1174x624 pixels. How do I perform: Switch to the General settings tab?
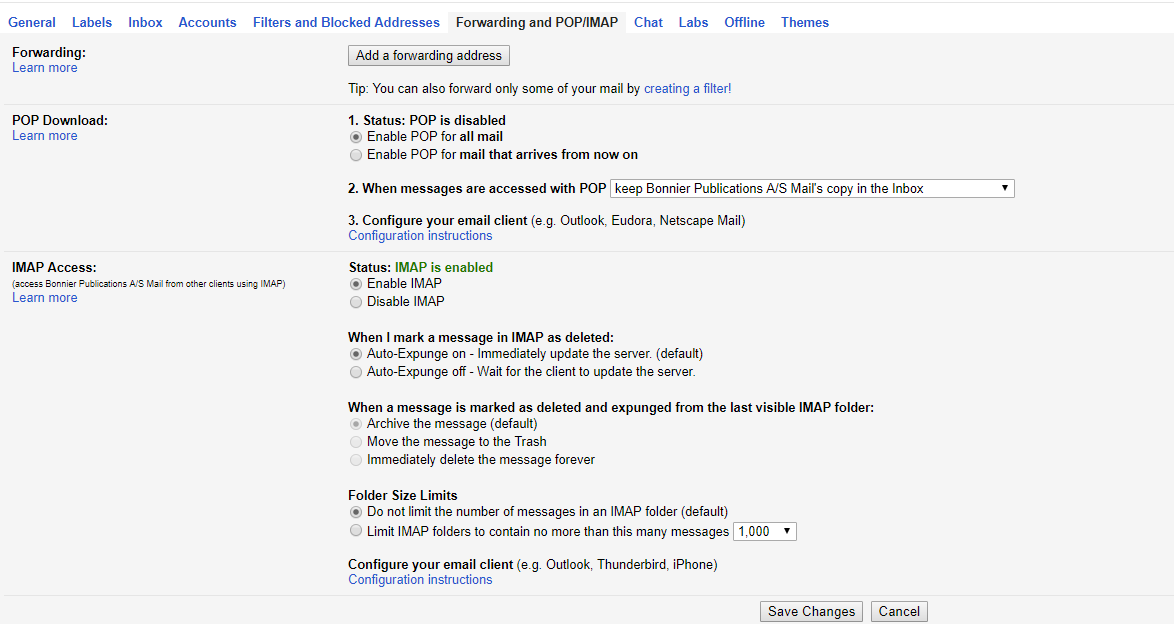[x=31, y=21]
